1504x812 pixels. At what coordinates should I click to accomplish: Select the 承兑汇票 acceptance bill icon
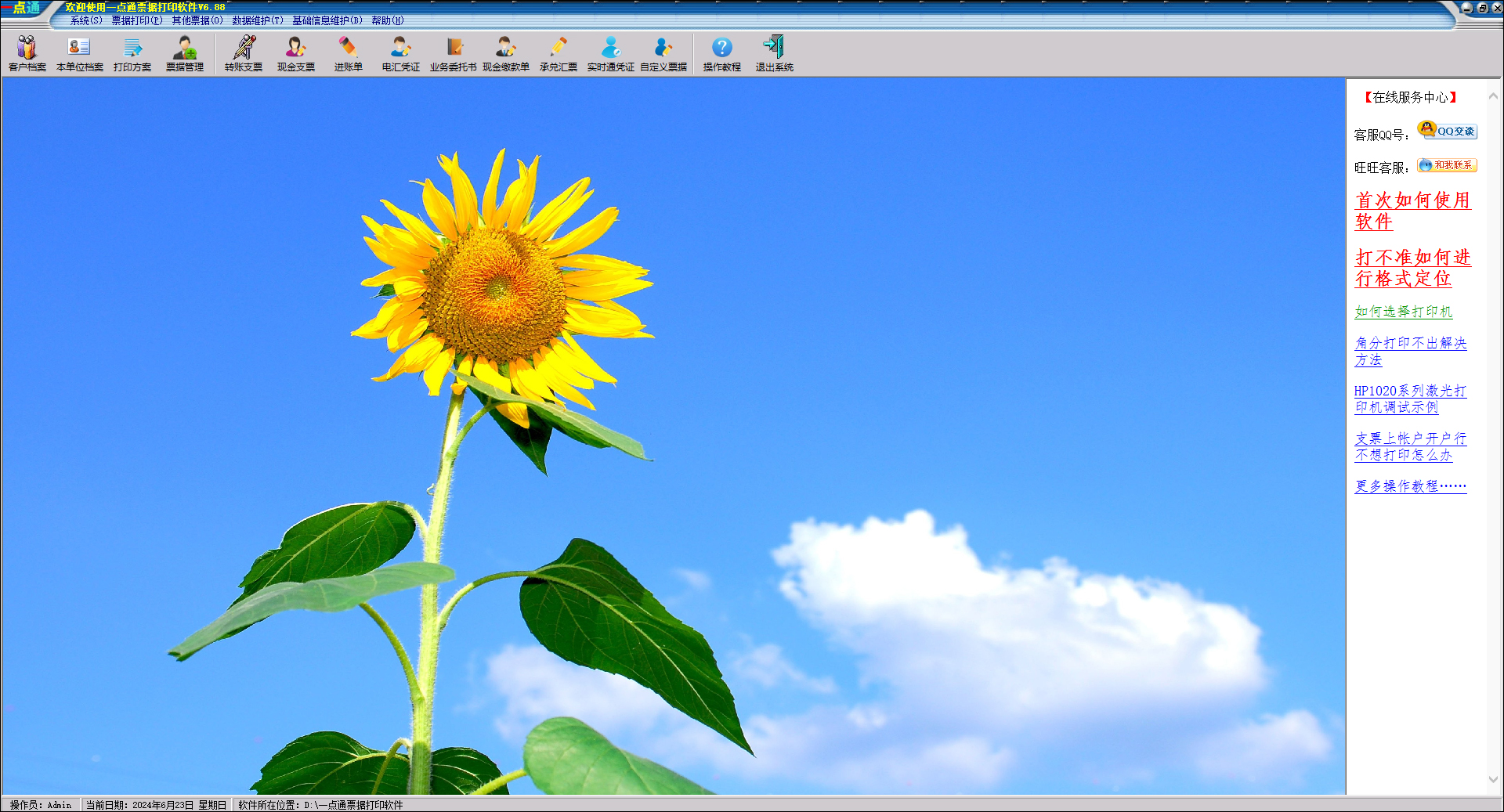pos(559,54)
